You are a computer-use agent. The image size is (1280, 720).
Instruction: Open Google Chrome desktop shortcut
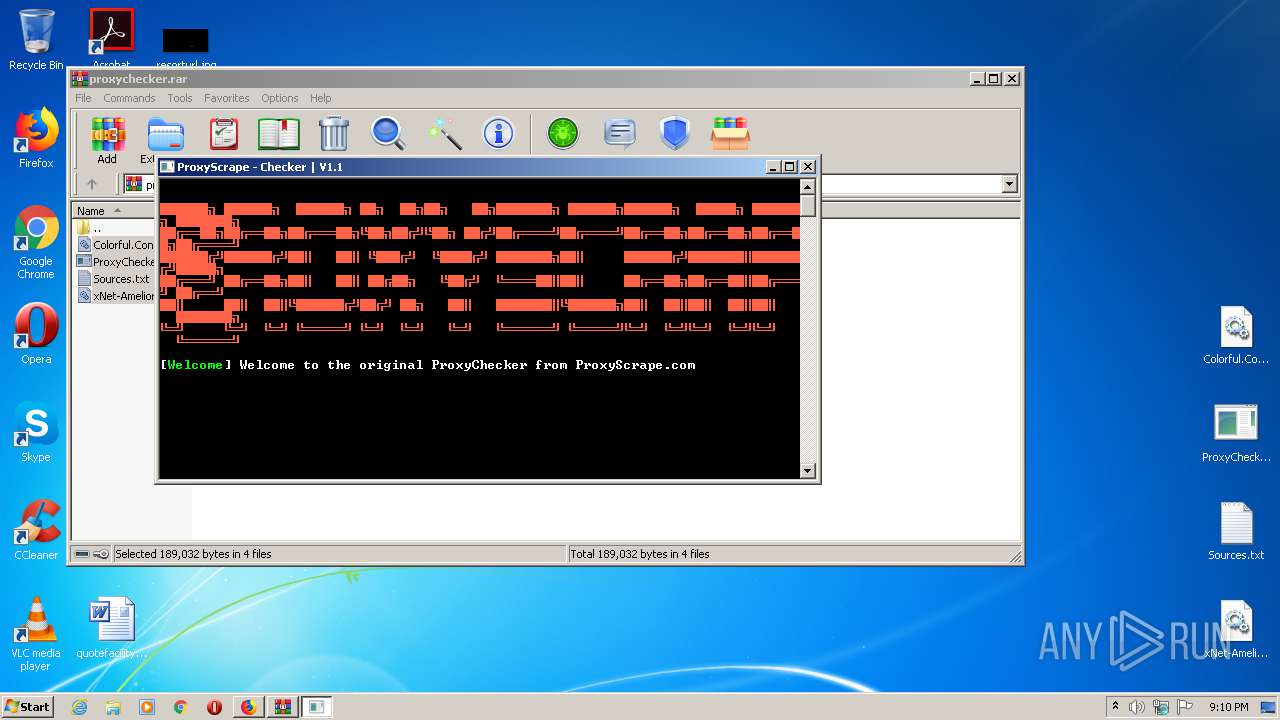(x=36, y=243)
